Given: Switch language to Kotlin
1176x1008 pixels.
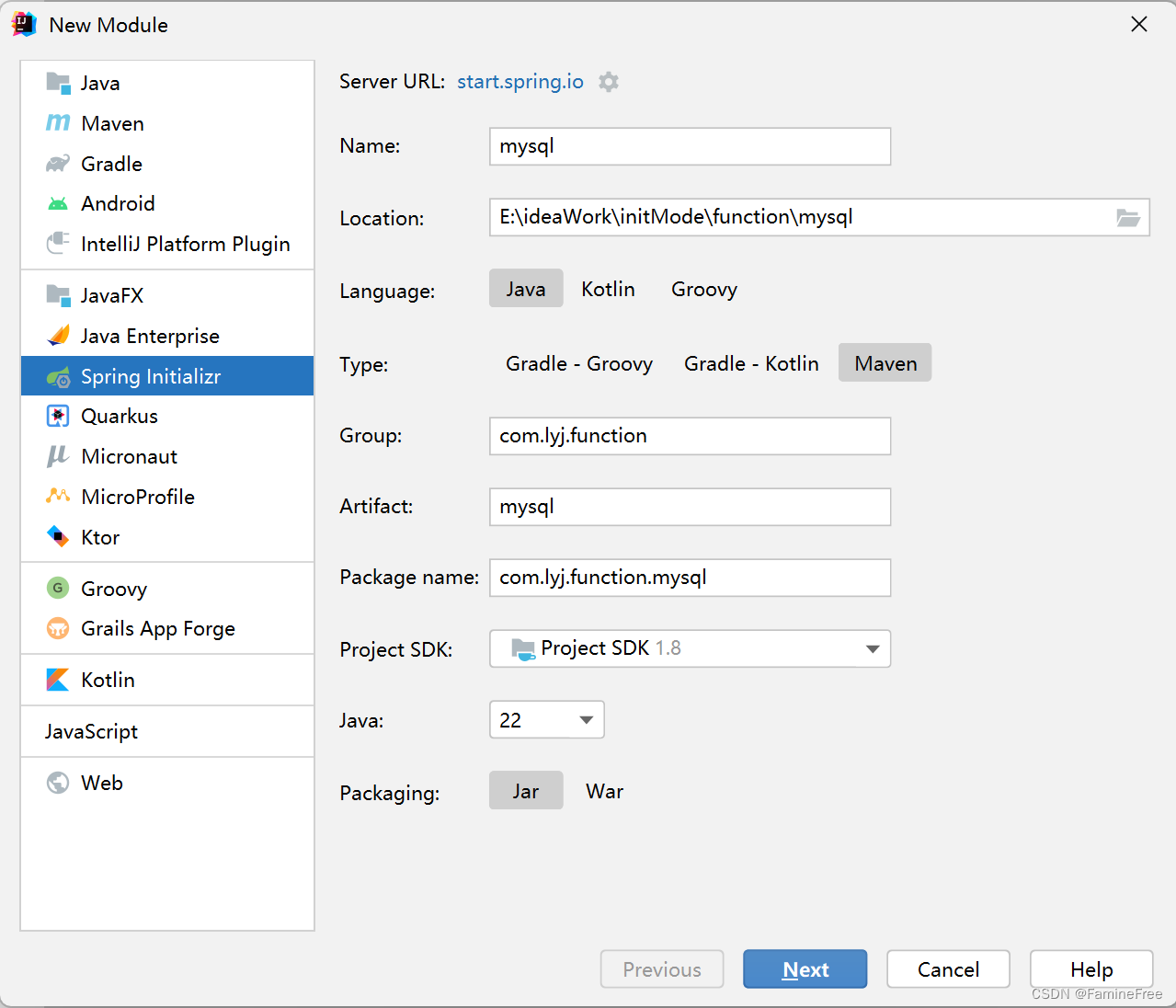Looking at the screenshot, I should click(x=607, y=289).
